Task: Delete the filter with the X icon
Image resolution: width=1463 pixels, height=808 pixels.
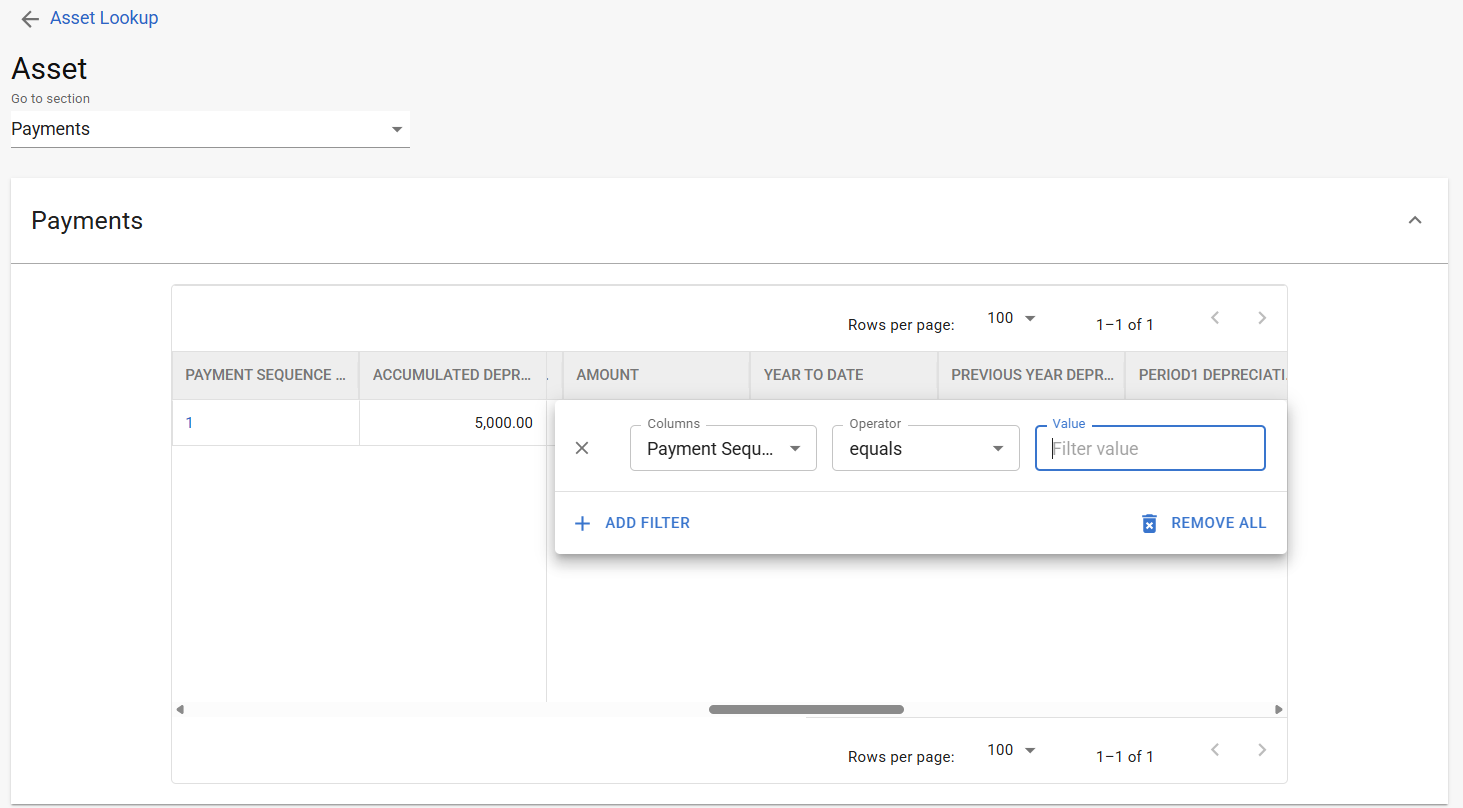Action: (x=582, y=448)
